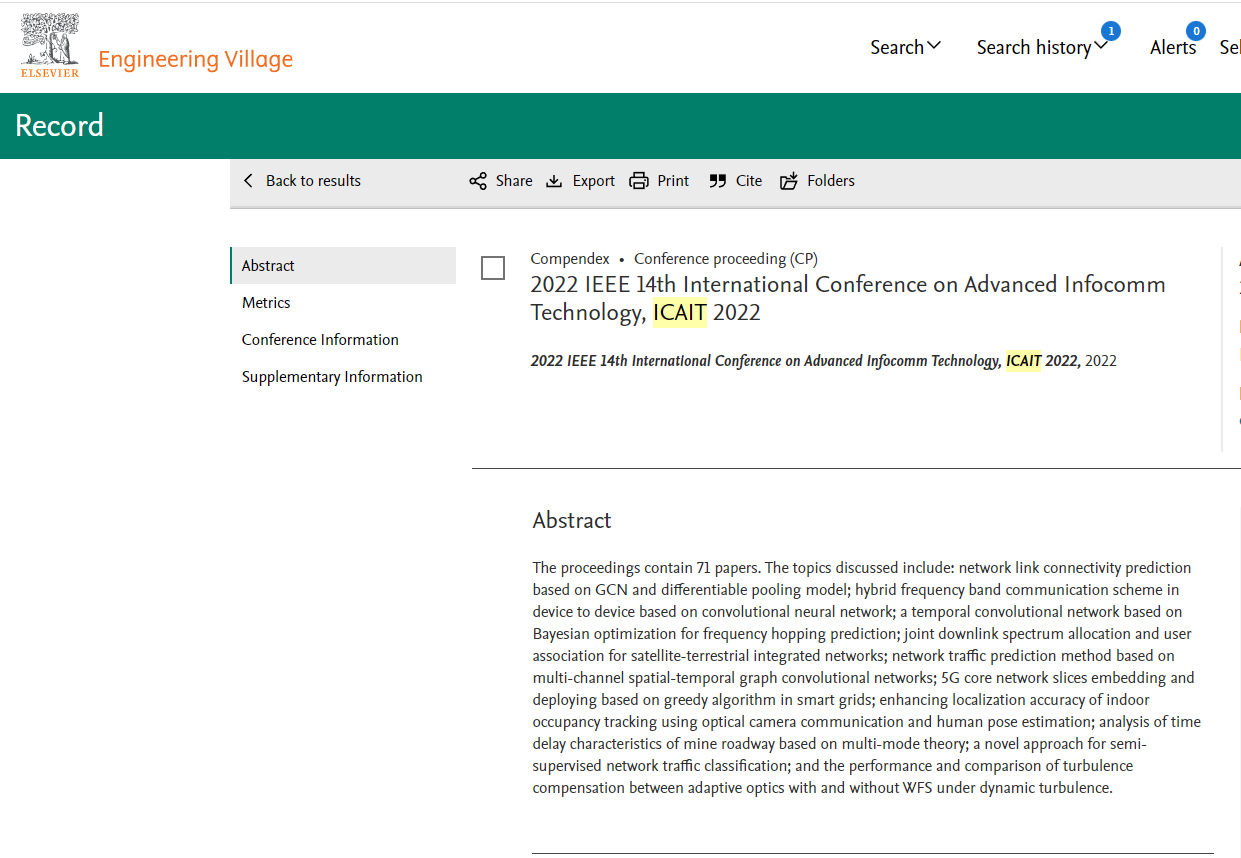Expand the Search history dropdown
The image size is (1241, 858).
tap(1042, 47)
